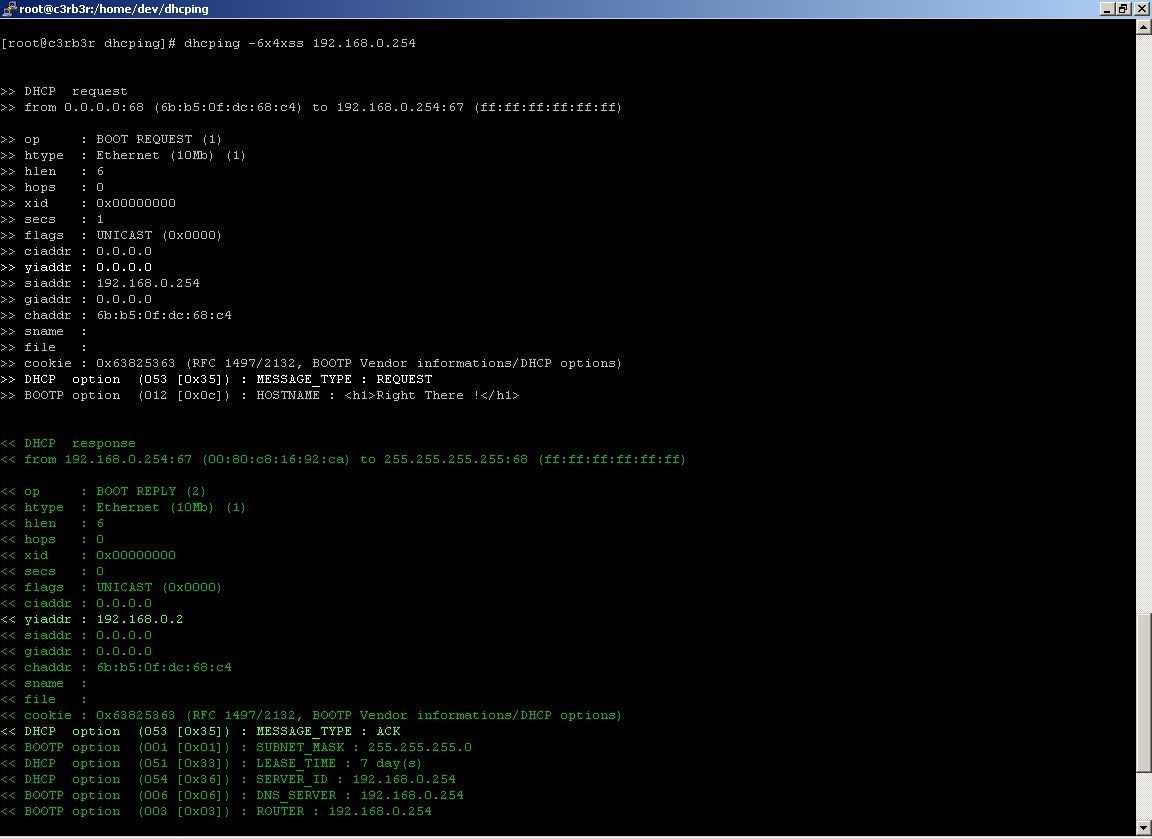The image size is (1152, 839).
Task: Close the terminal window
Action: pos(1141,9)
